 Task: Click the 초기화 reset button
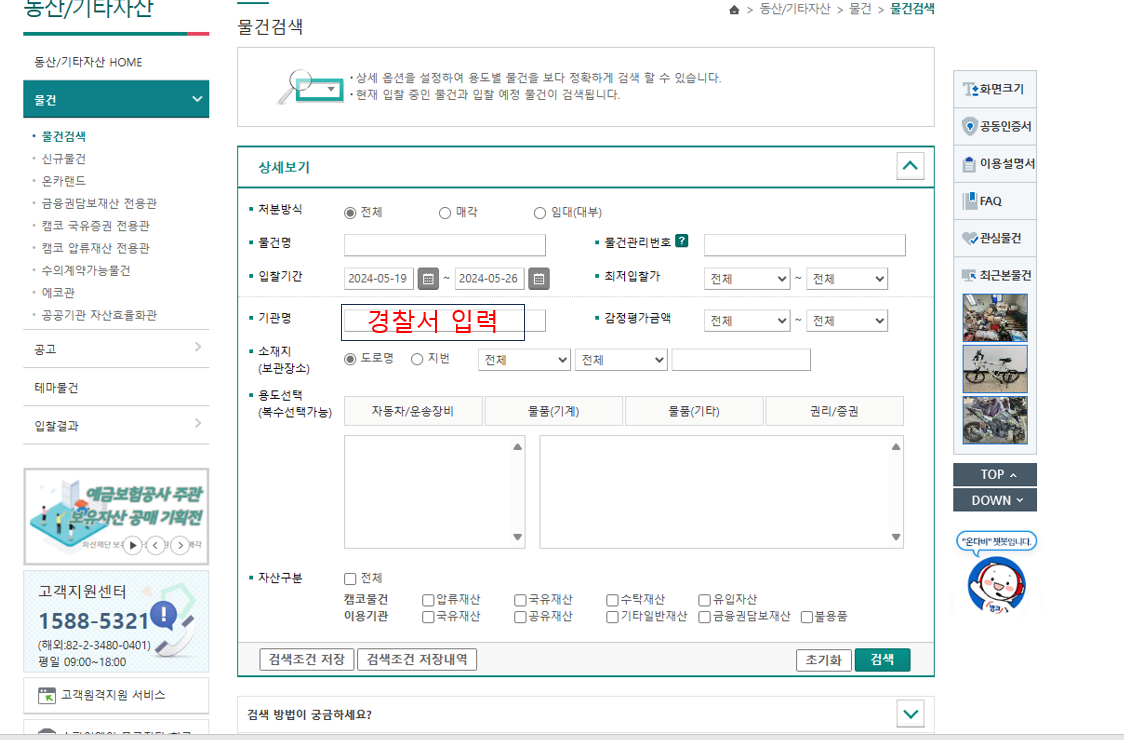click(823, 659)
